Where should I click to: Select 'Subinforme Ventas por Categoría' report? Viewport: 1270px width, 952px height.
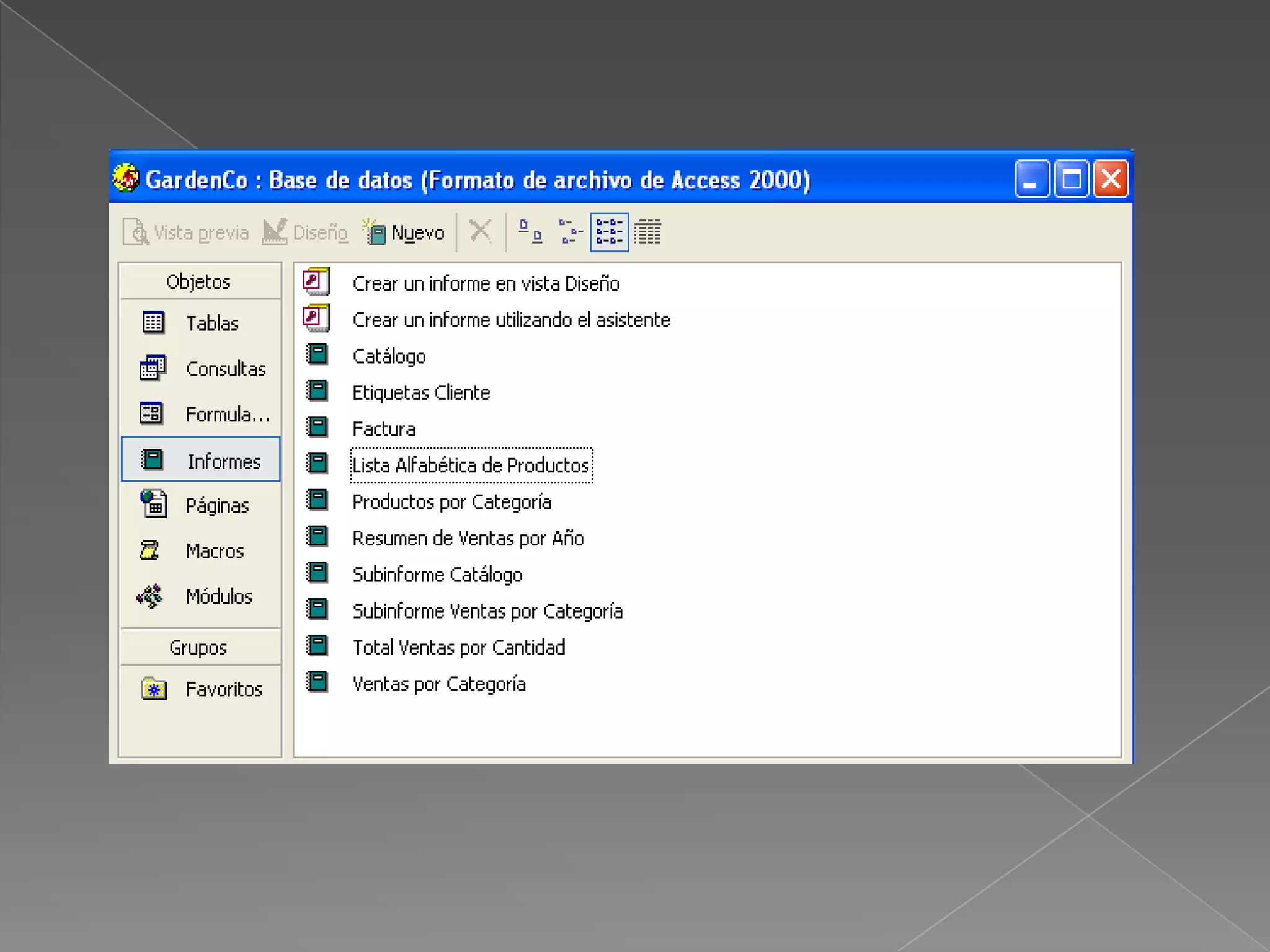(487, 611)
